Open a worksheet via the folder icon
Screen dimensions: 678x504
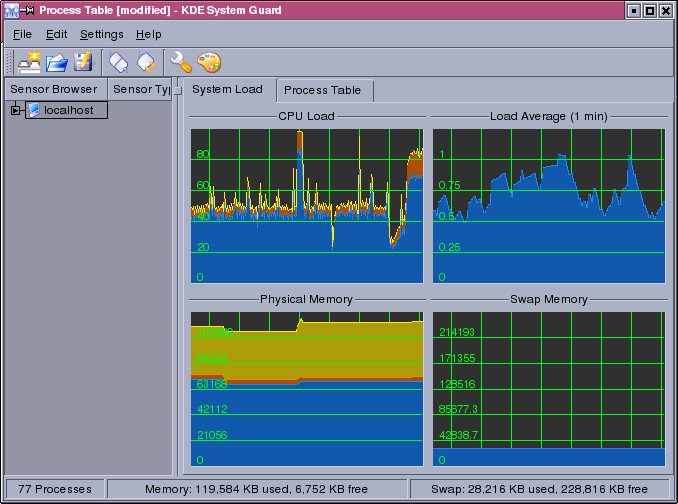point(56,63)
